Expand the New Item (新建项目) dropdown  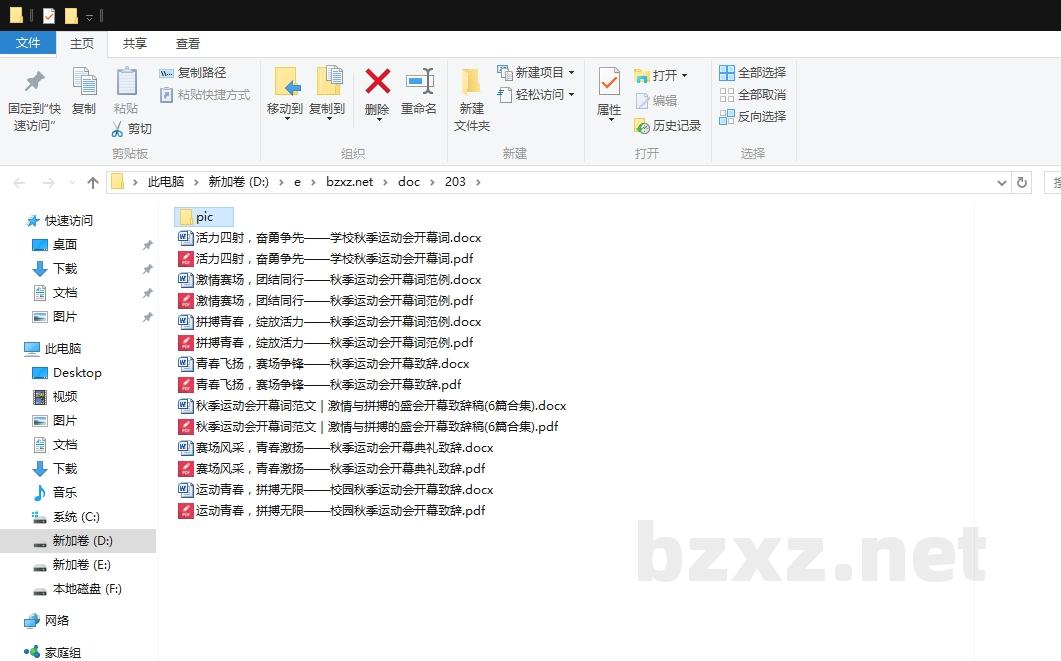[x=571, y=73]
